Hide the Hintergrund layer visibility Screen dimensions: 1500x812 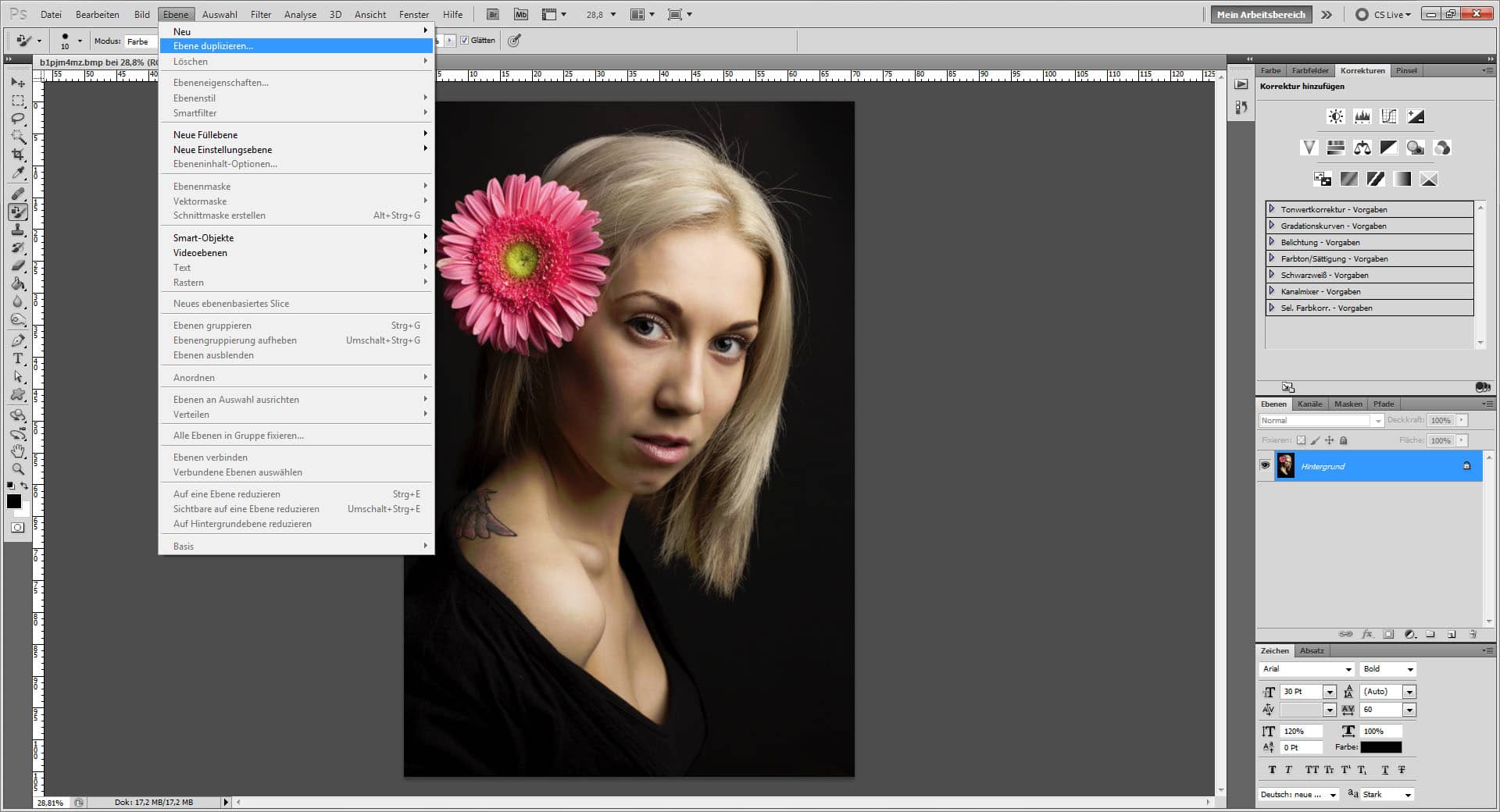click(1266, 465)
